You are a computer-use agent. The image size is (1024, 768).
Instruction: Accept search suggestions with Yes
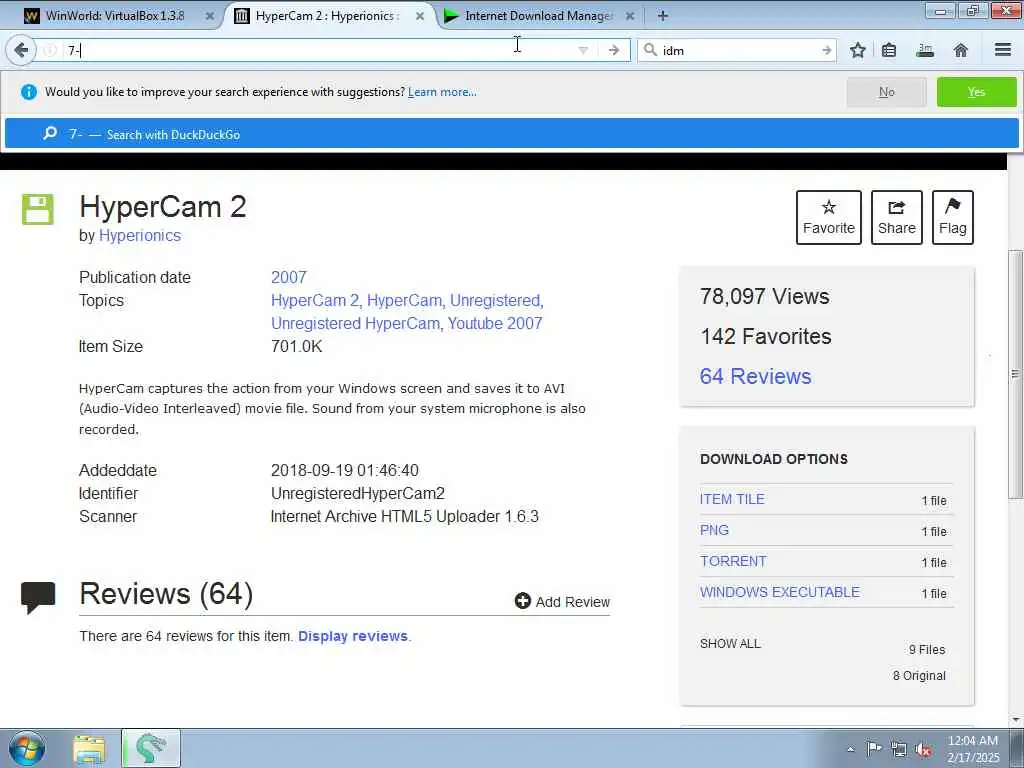tap(976, 92)
